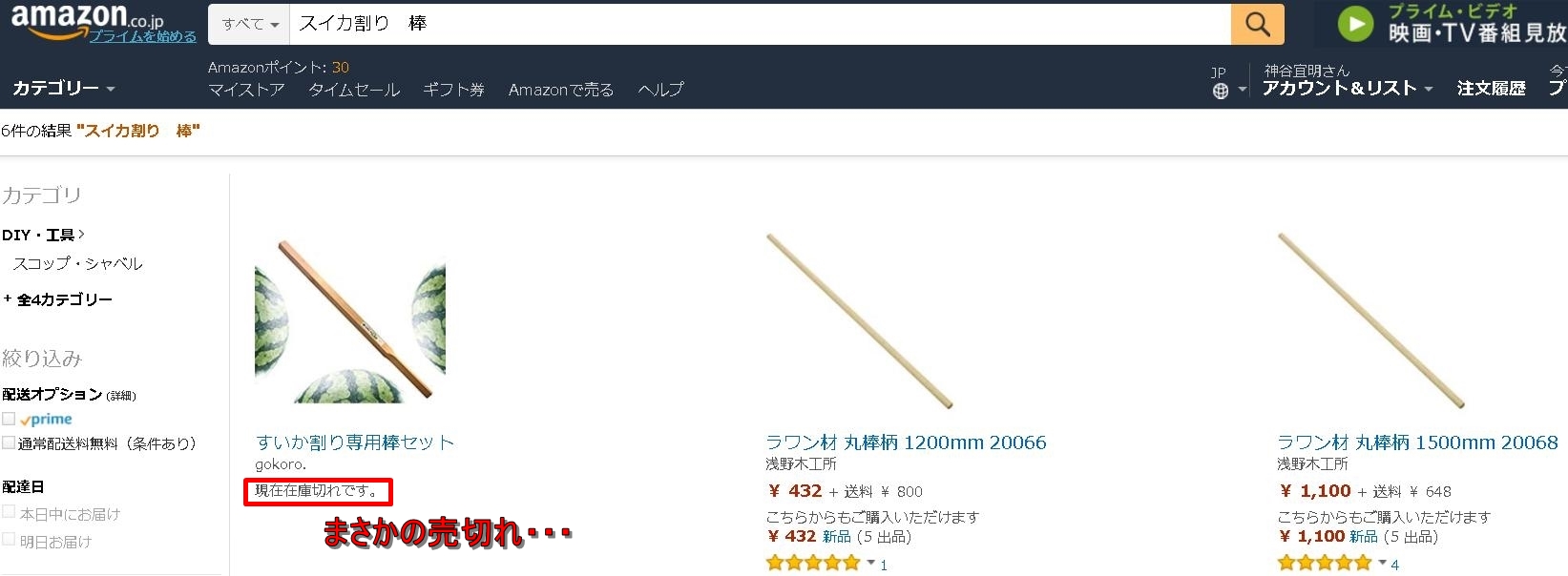The image size is (1568, 576).
Task: Open the five-star rating of the 1200mm item
Action: 813,563
